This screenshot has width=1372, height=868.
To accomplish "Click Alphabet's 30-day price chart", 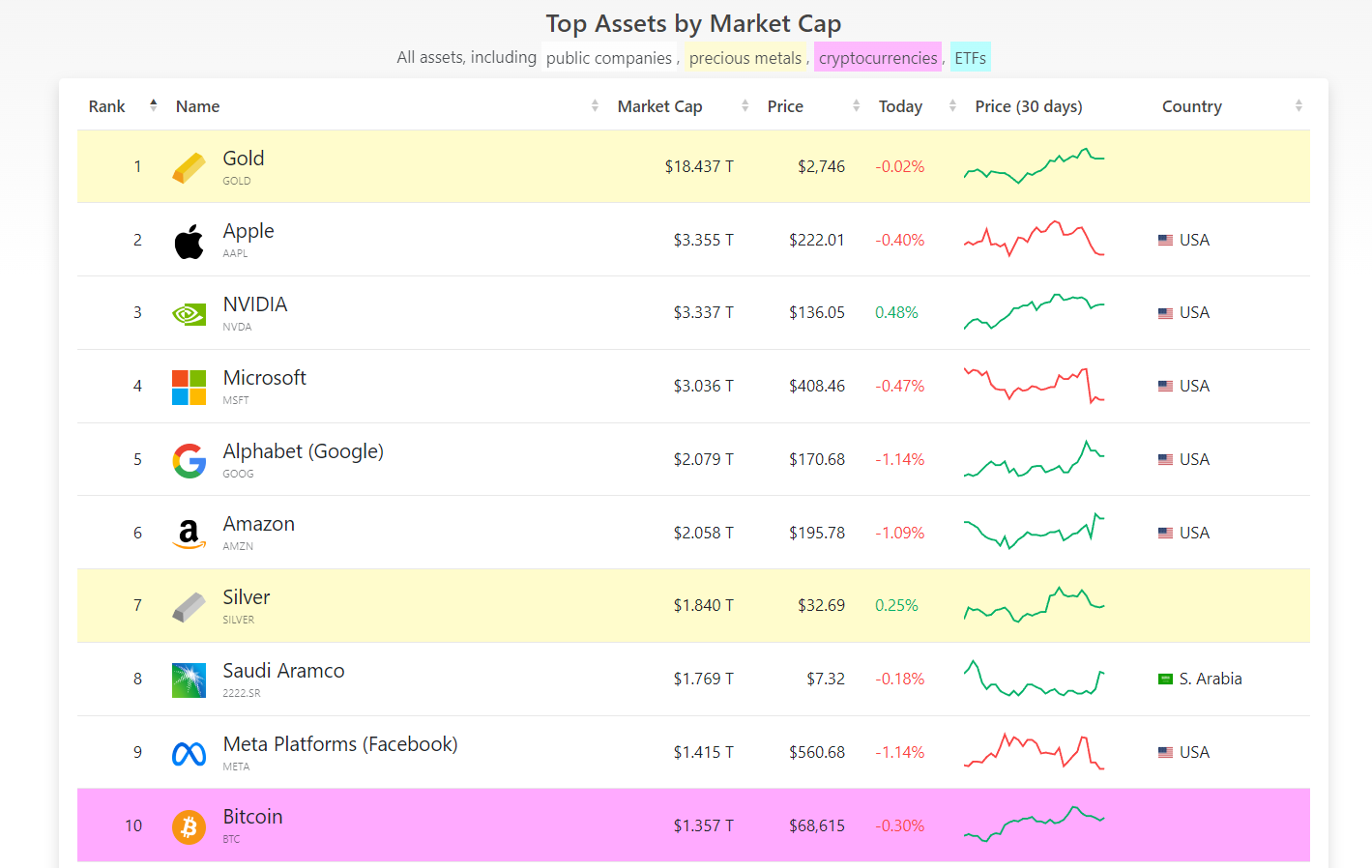I will (x=1035, y=459).
